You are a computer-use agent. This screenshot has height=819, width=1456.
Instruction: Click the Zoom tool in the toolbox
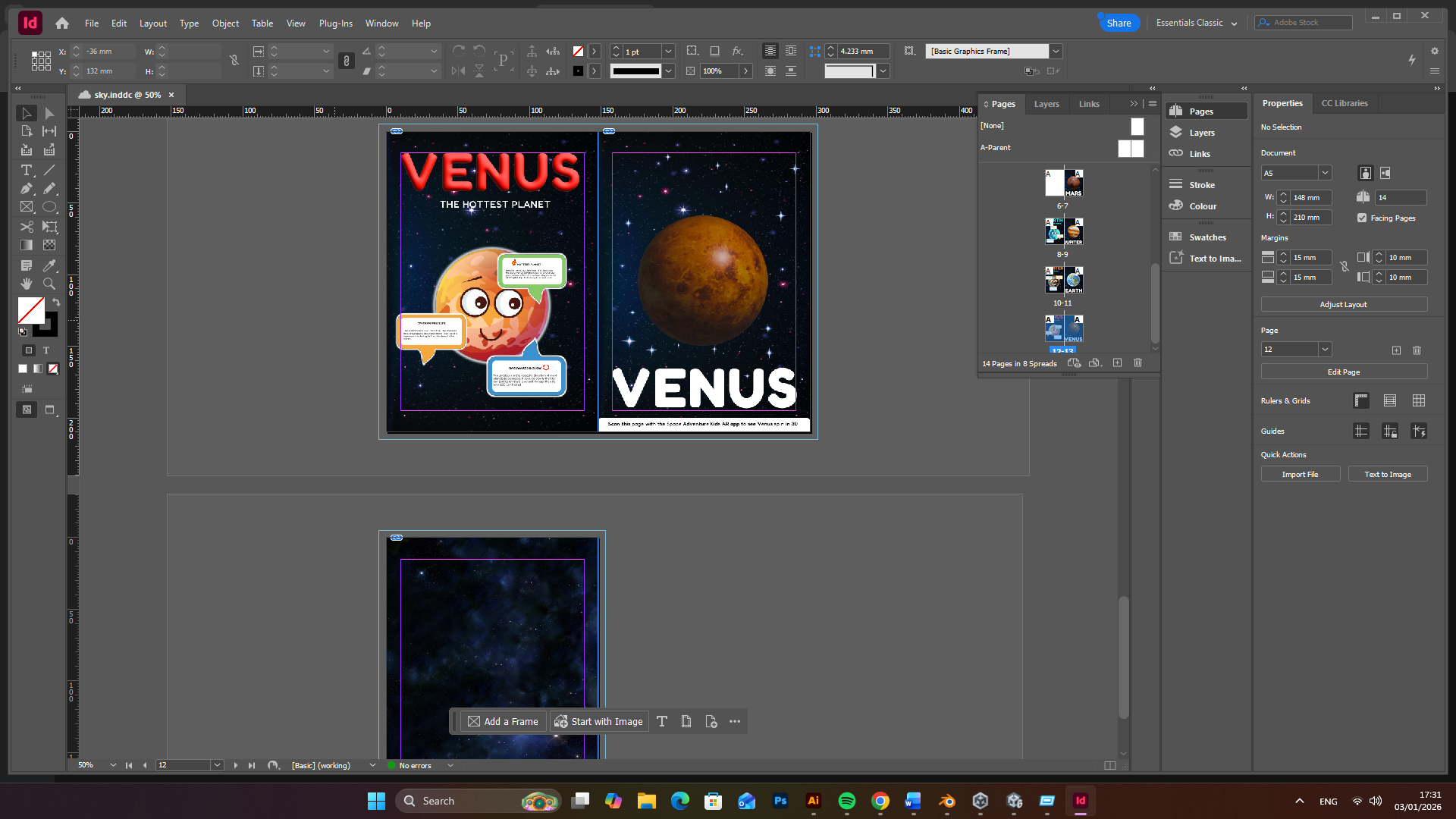49,284
